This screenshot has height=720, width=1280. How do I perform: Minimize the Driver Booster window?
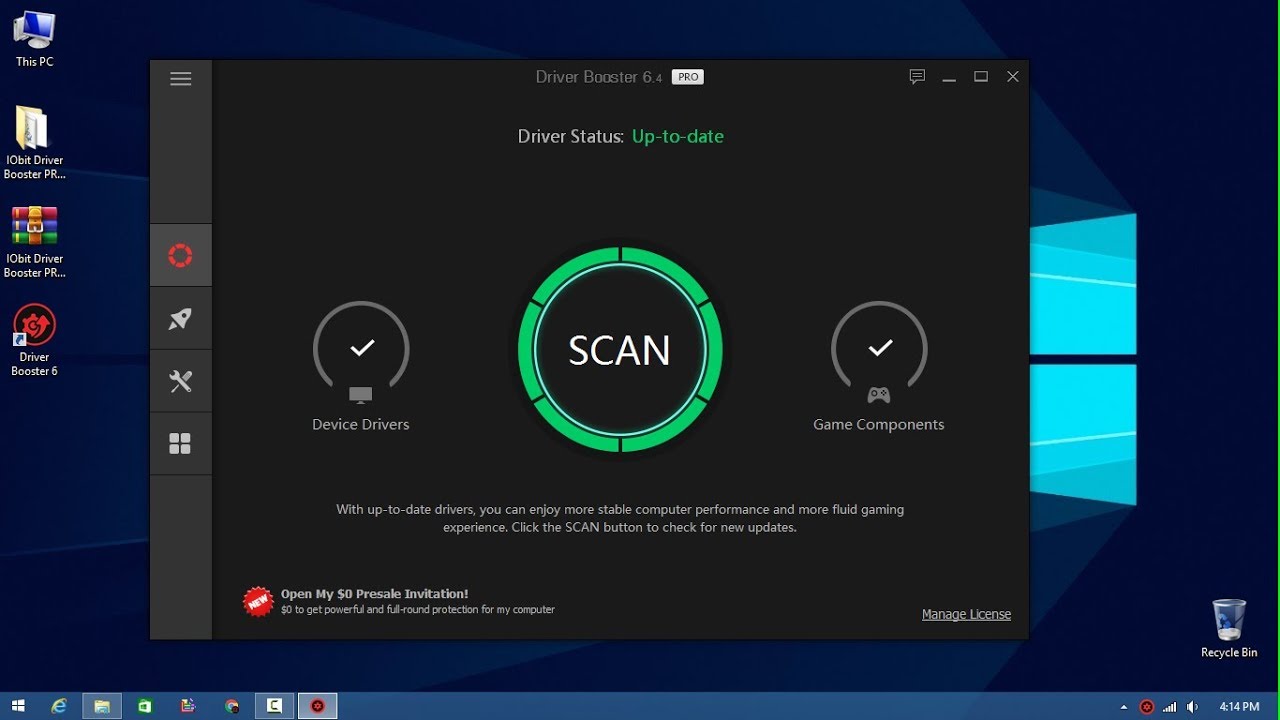pyautogui.click(x=949, y=77)
